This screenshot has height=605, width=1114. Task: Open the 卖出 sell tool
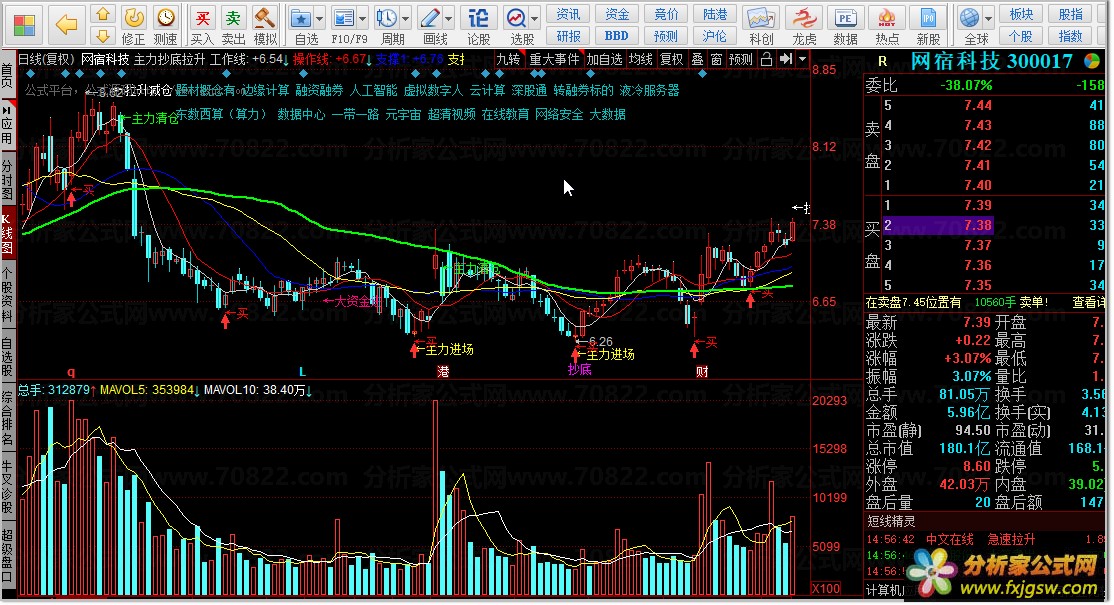[x=234, y=26]
